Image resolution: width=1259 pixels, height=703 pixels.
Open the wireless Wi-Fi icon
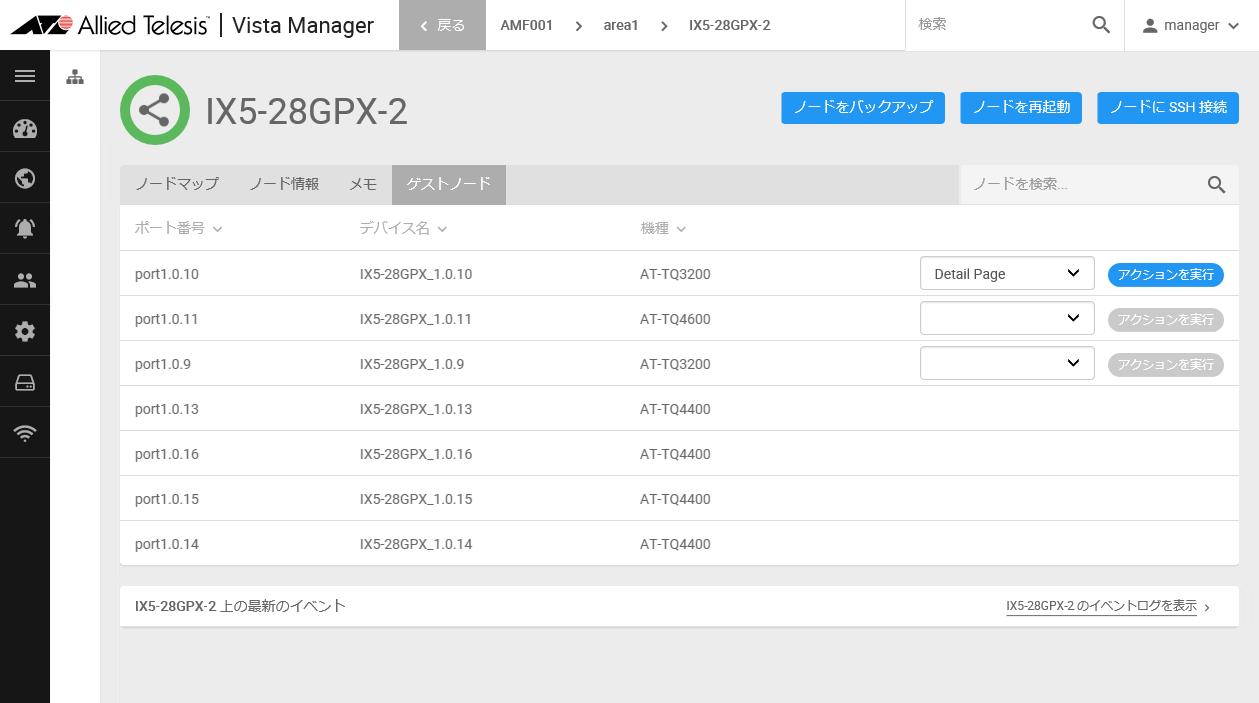pos(25,433)
